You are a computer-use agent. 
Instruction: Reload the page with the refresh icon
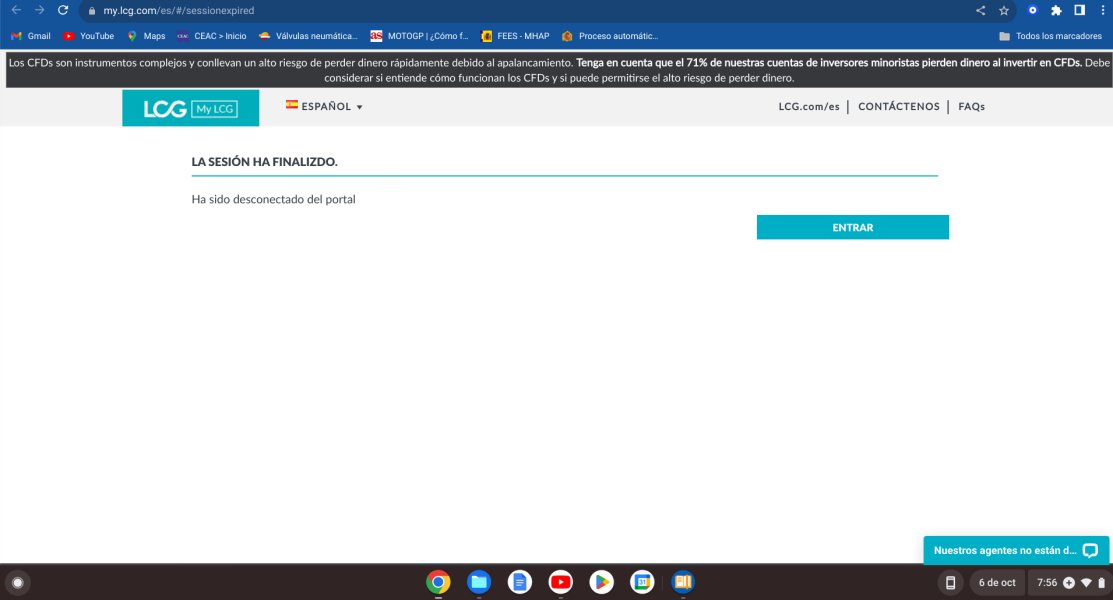[x=62, y=10]
